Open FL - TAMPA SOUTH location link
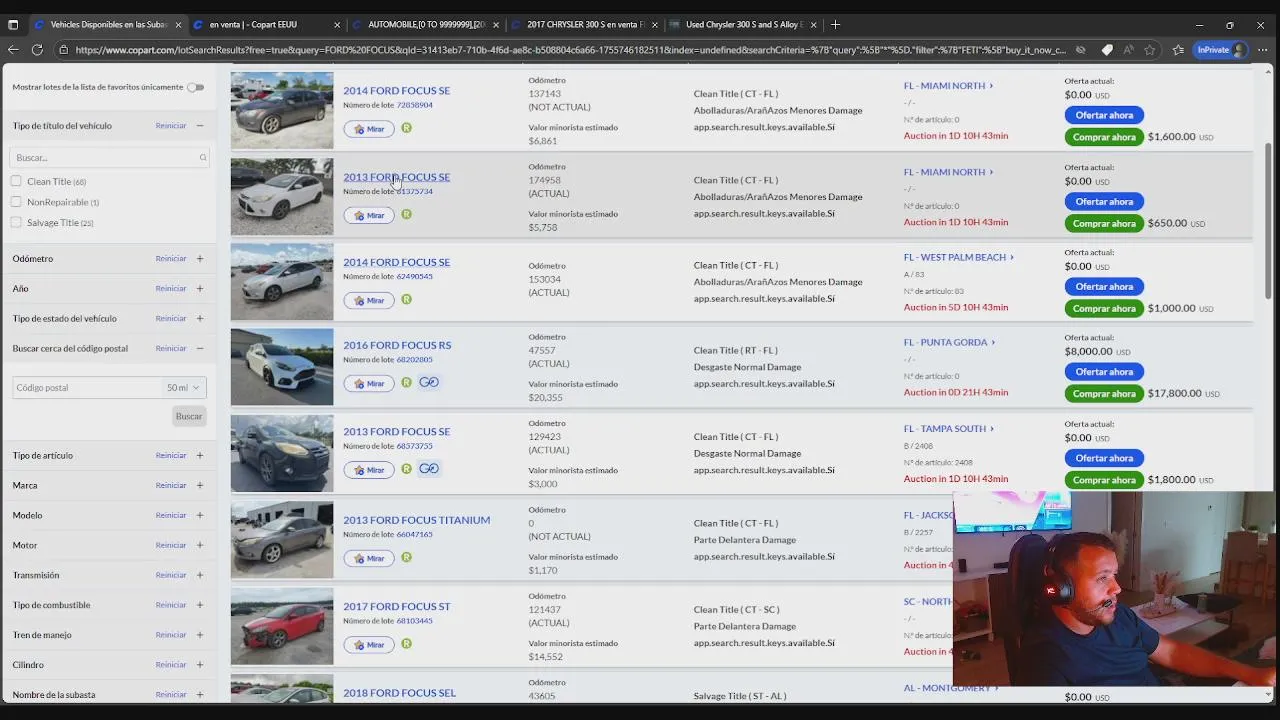 948,428
